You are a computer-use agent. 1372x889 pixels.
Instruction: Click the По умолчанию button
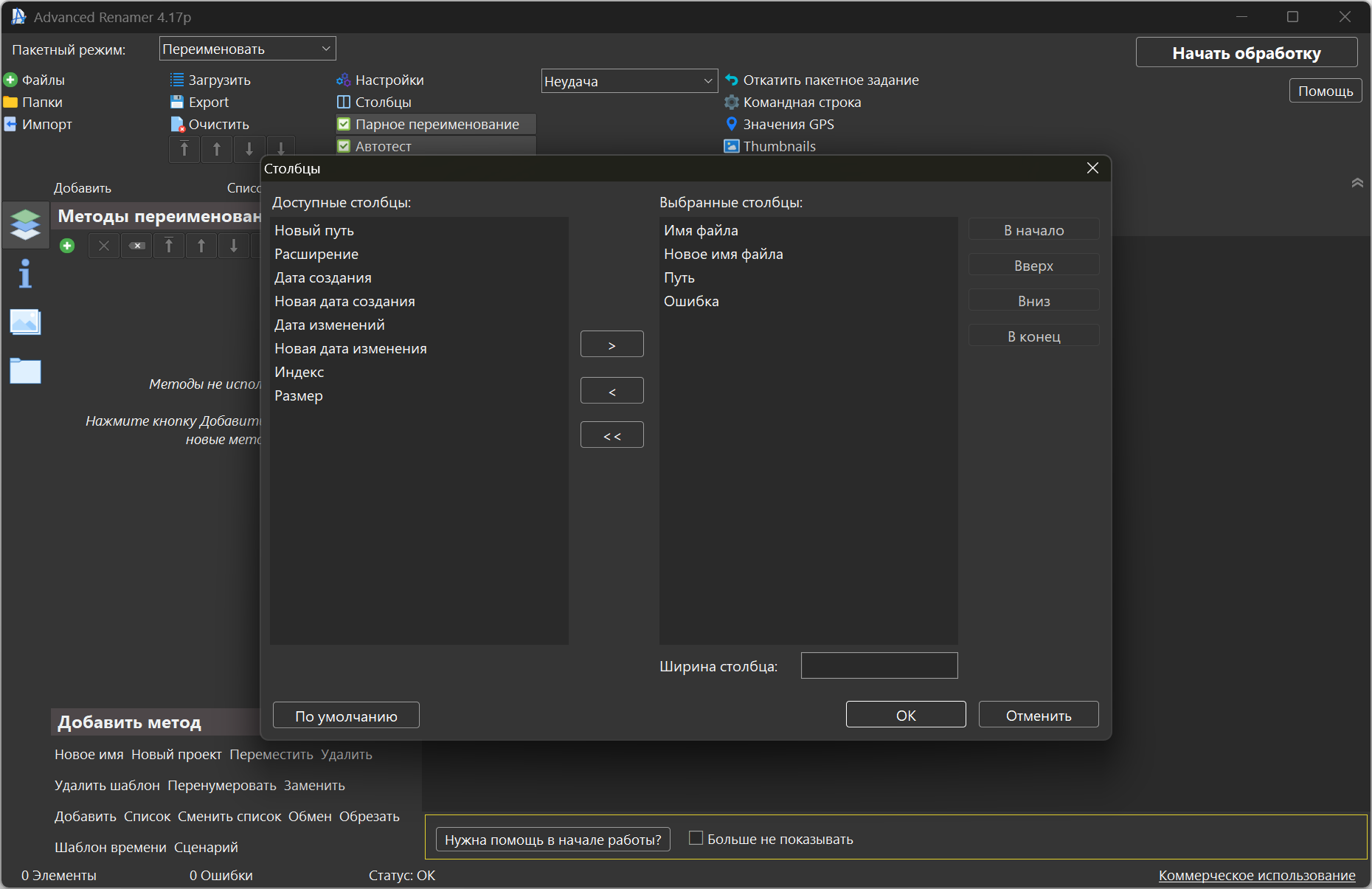(x=346, y=716)
